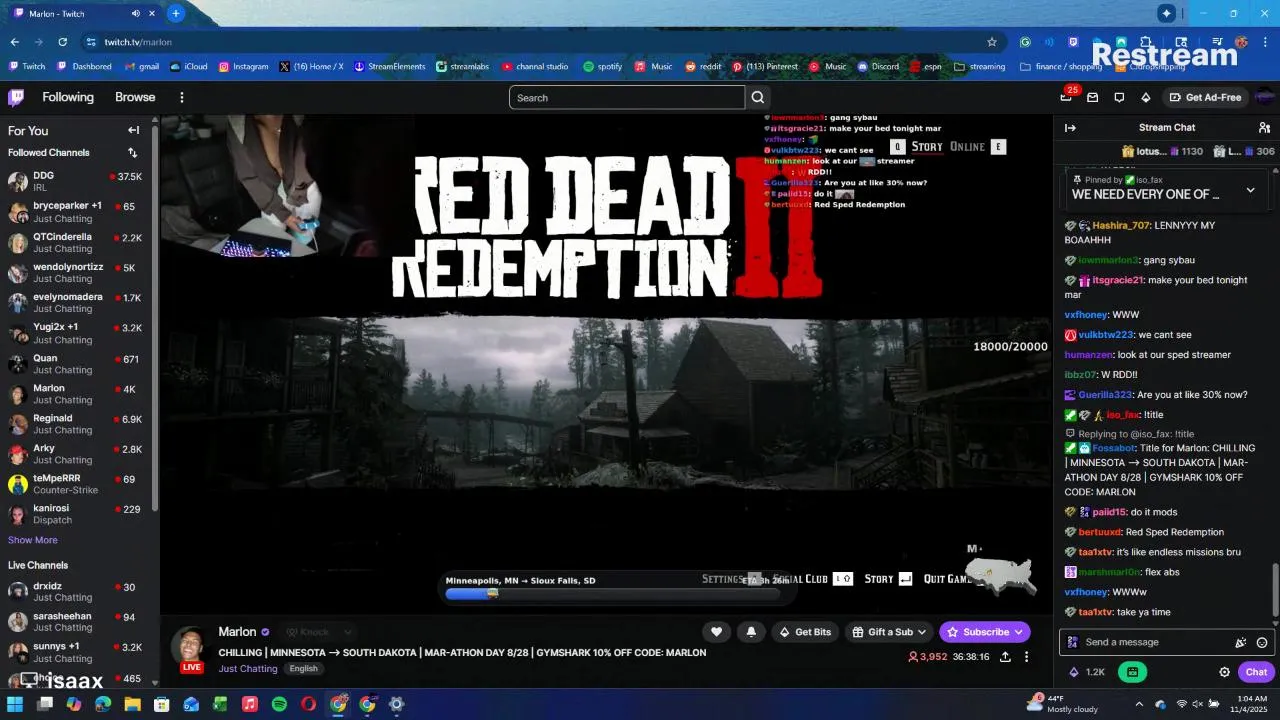This screenshot has width=1280, height=720.
Task: Open Windows Start menu
Action: [15, 704]
